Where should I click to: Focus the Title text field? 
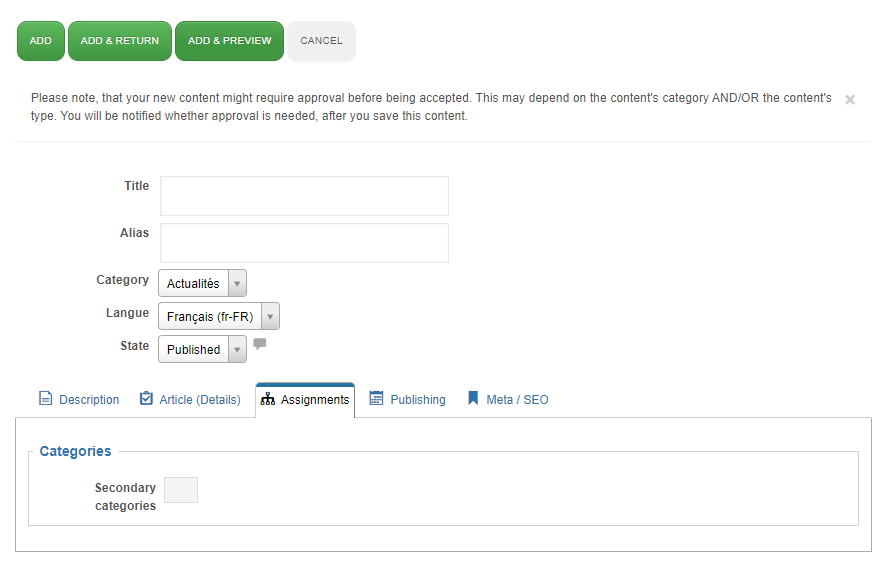click(x=304, y=196)
